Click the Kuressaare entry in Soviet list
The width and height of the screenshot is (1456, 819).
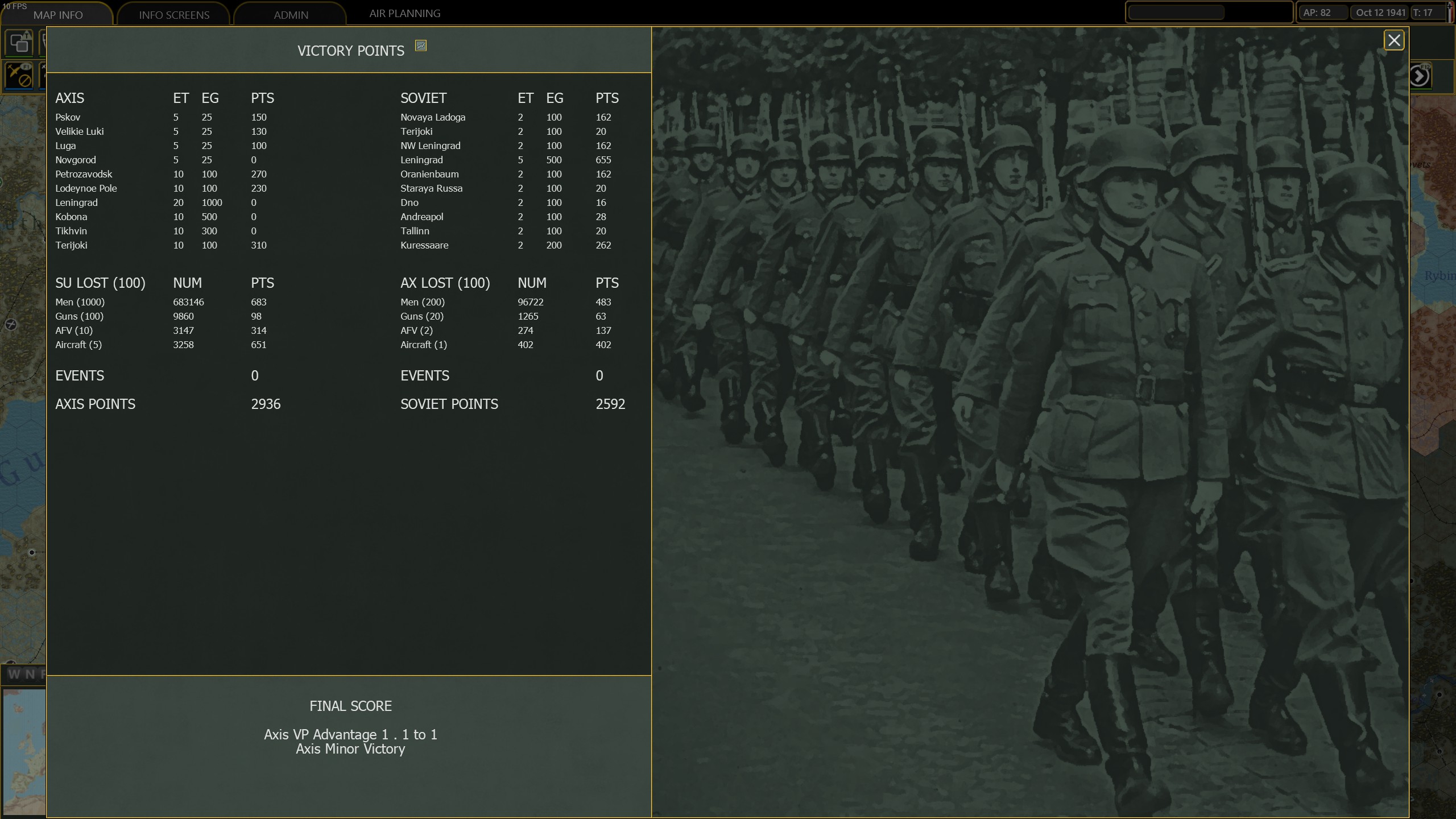pos(424,245)
